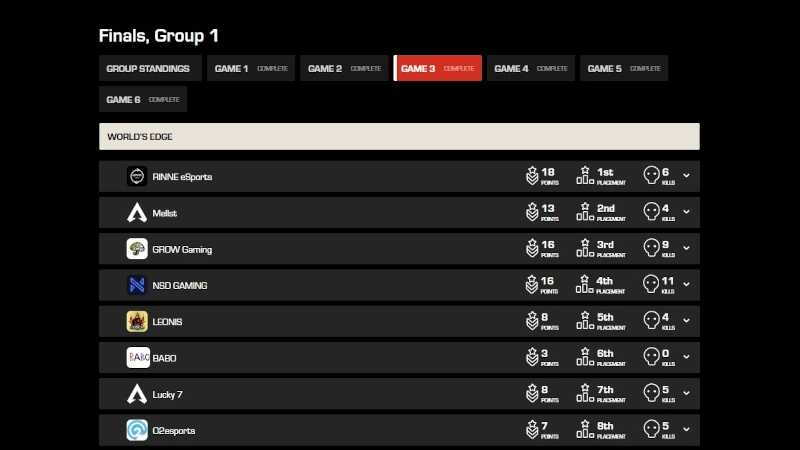Click the kills skull icon for LEONIS
This screenshot has width=800, height=450.
tap(651, 320)
